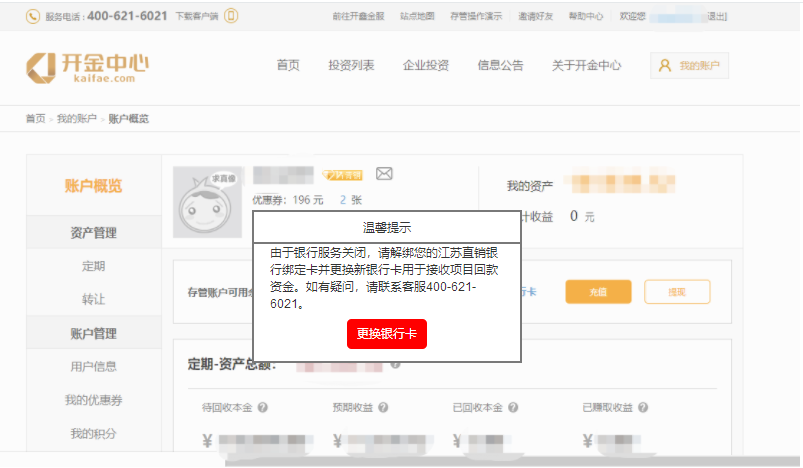Click help icon beside 已回收本金
The width and height of the screenshot is (803, 468).
pos(513,408)
